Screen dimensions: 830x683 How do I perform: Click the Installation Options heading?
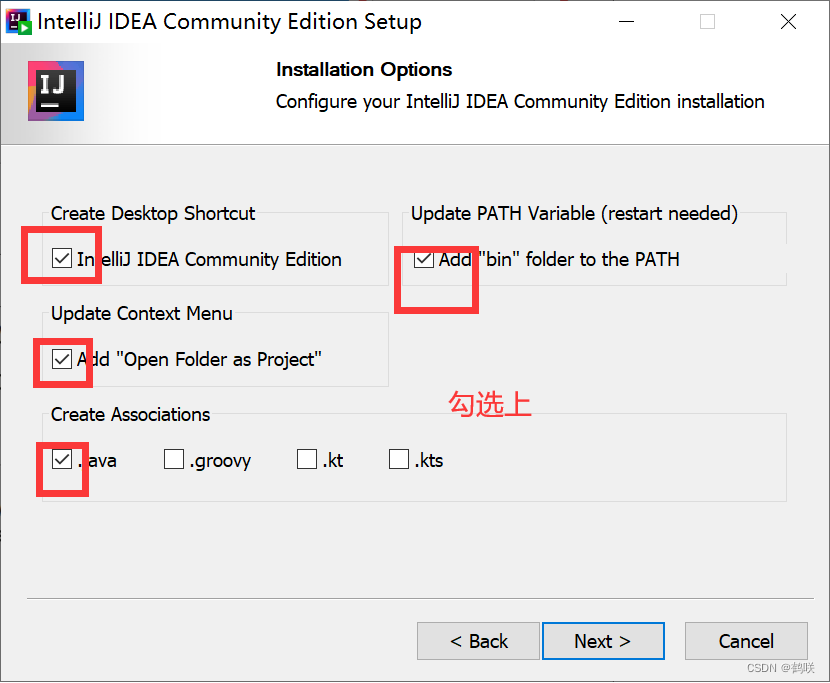click(363, 69)
